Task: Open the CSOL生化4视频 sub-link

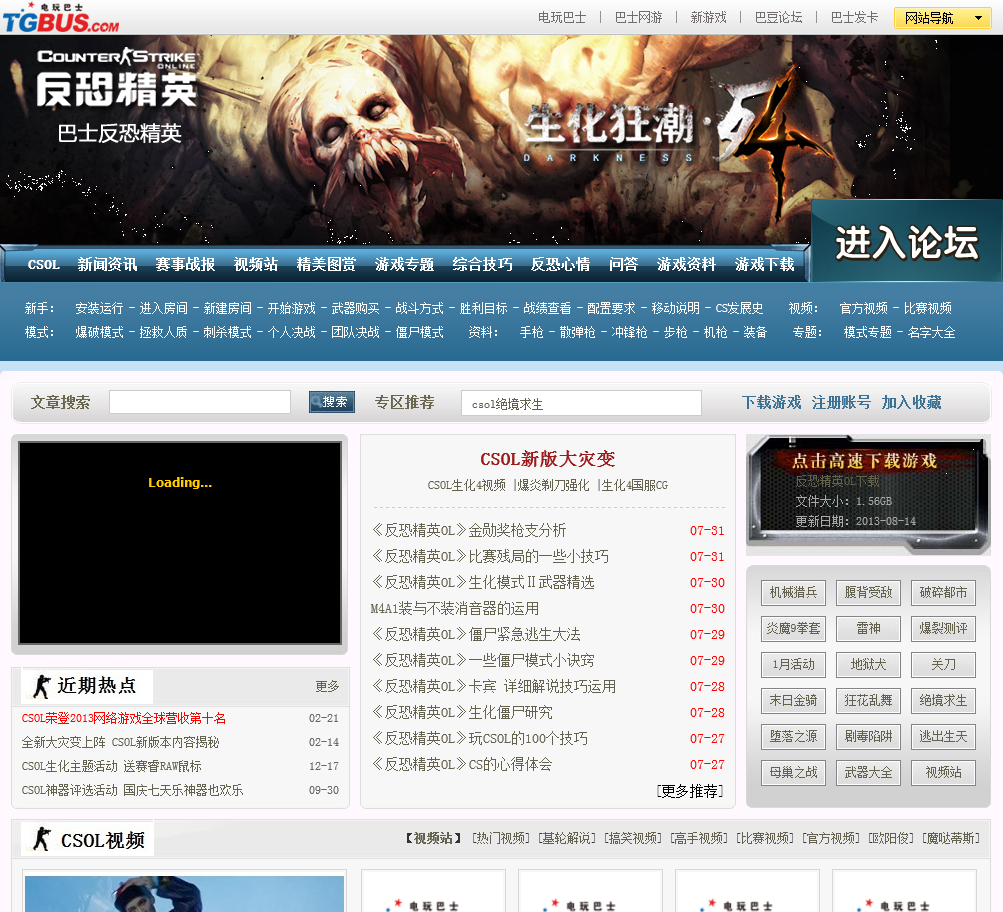Action: (x=466, y=485)
